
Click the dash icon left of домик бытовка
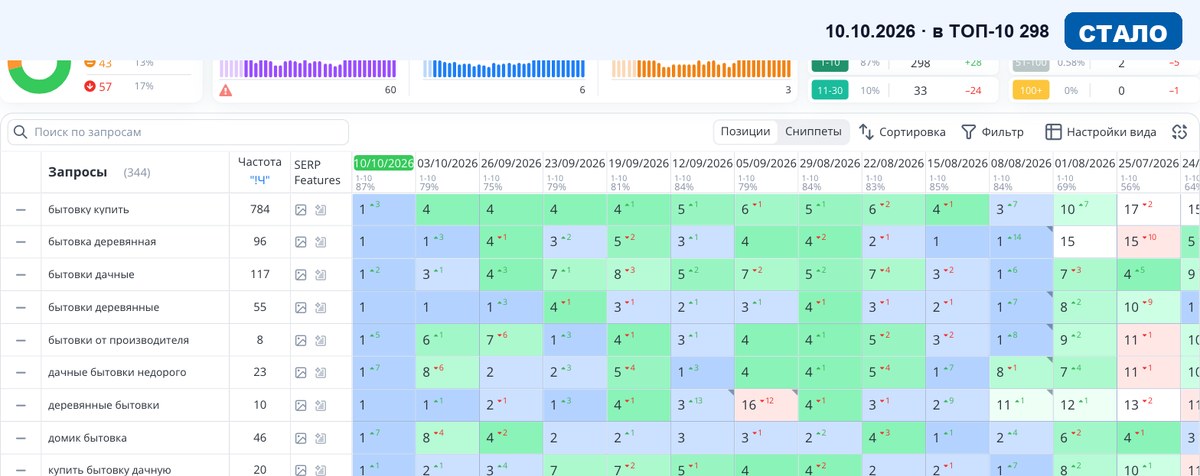(x=20, y=438)
